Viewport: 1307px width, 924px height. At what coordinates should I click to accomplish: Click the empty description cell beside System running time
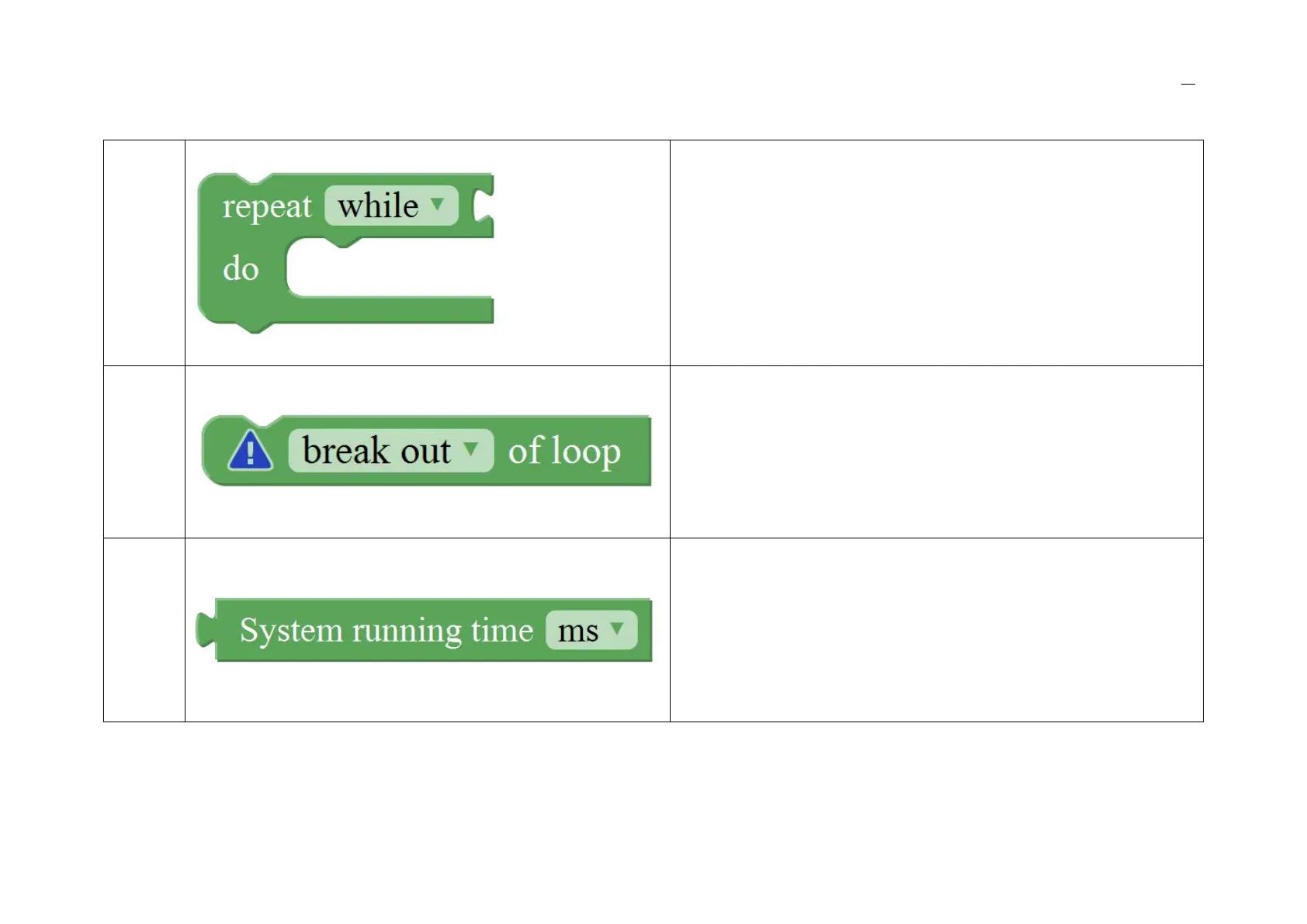(x=936, y=630)
